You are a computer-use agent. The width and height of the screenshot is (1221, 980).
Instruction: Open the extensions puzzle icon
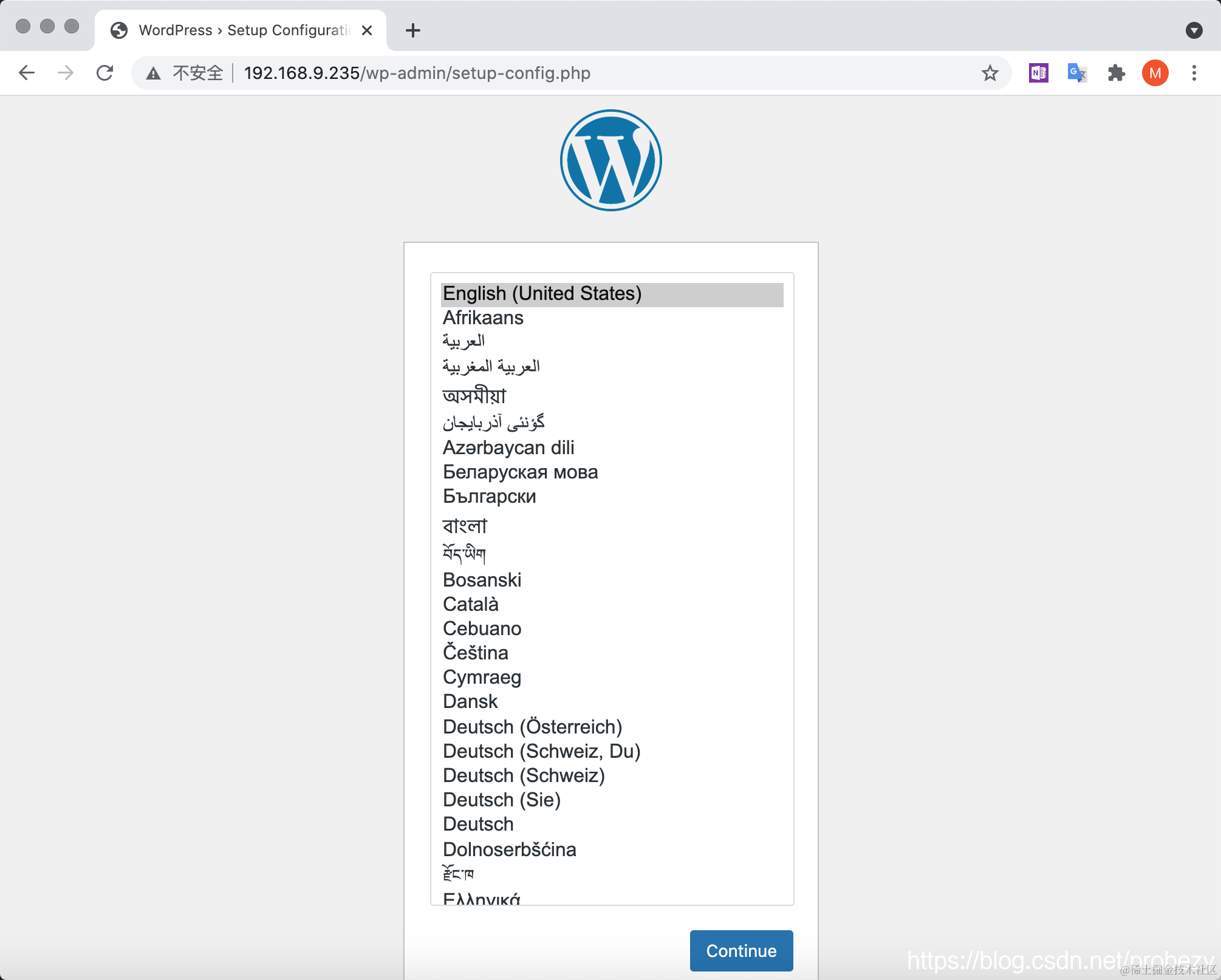[x=1116, y=73]
